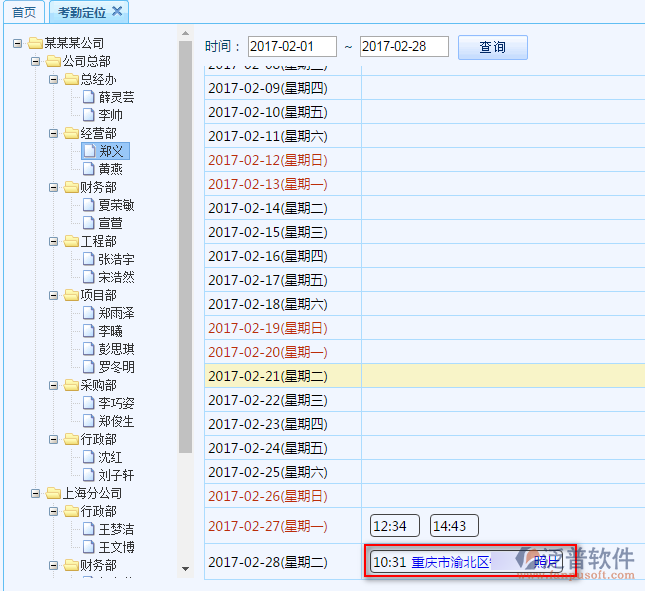
Task: Open the 重庆市渝北区 location link
Action: pyautogui.click(x=451, y=562)
